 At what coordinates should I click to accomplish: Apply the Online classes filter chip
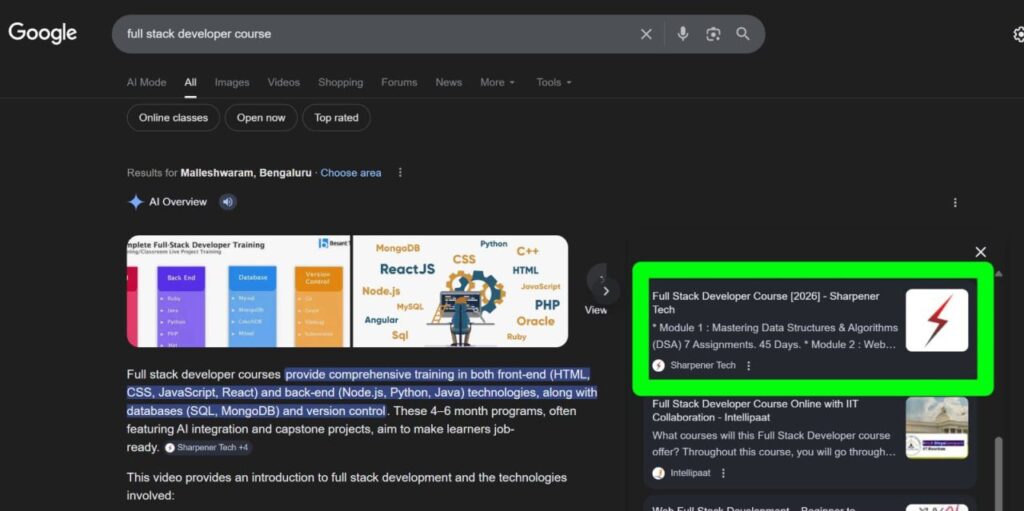(173, 118)
